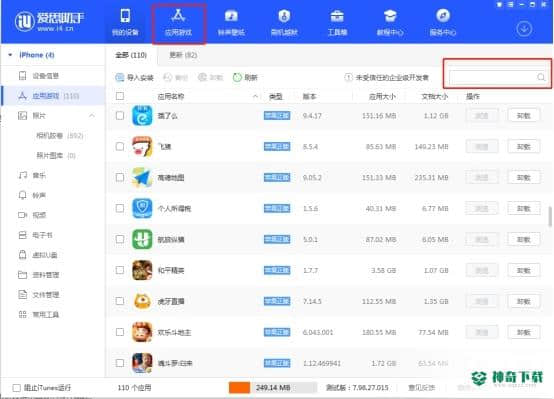The width and height of the screenshot is (554, 399).
Task: Click the Happy Landlord game icon
Action: [x=142, y=332]
